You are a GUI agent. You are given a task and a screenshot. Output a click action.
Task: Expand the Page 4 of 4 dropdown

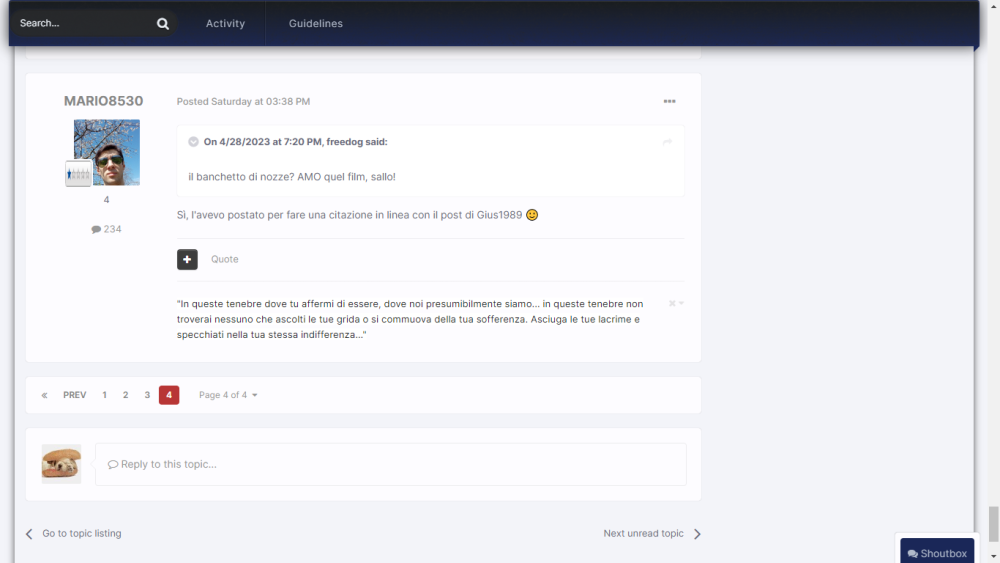(228, 395)
